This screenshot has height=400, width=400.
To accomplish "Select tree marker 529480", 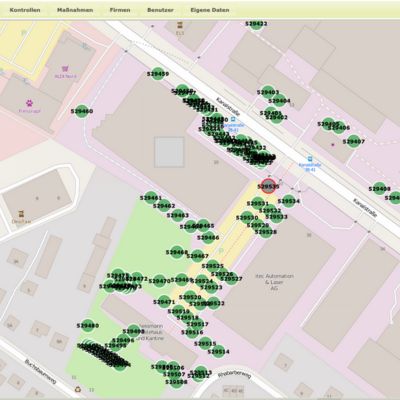I will pos(88,326).
